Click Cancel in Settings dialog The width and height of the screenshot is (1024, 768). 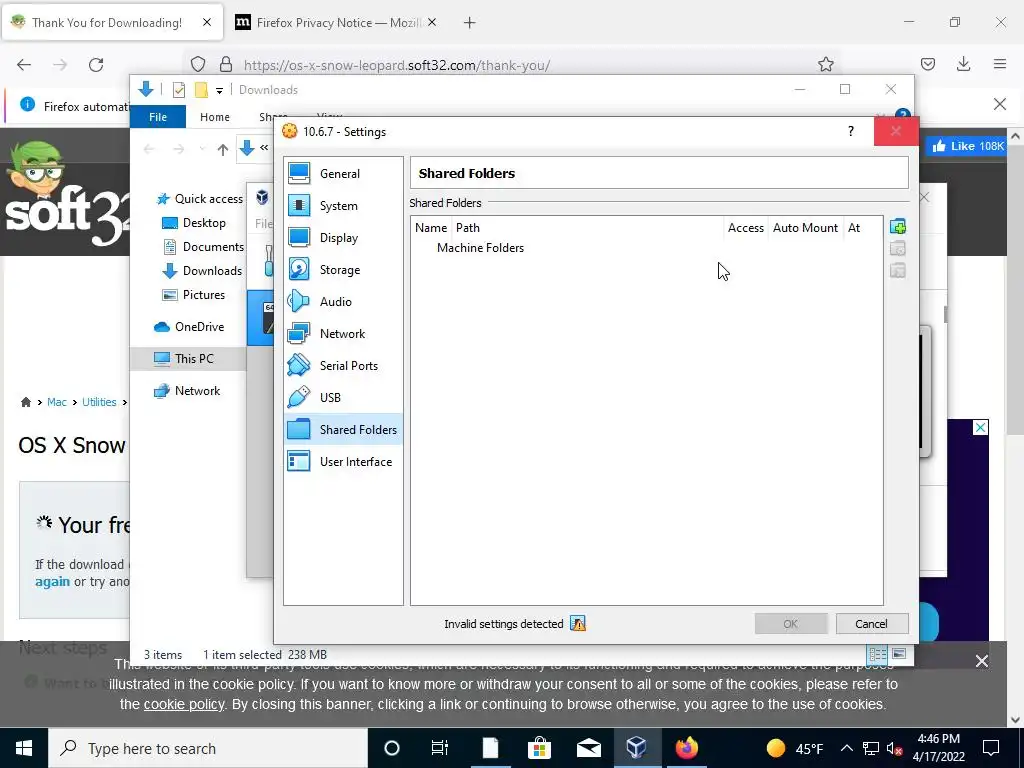point(872,624)
